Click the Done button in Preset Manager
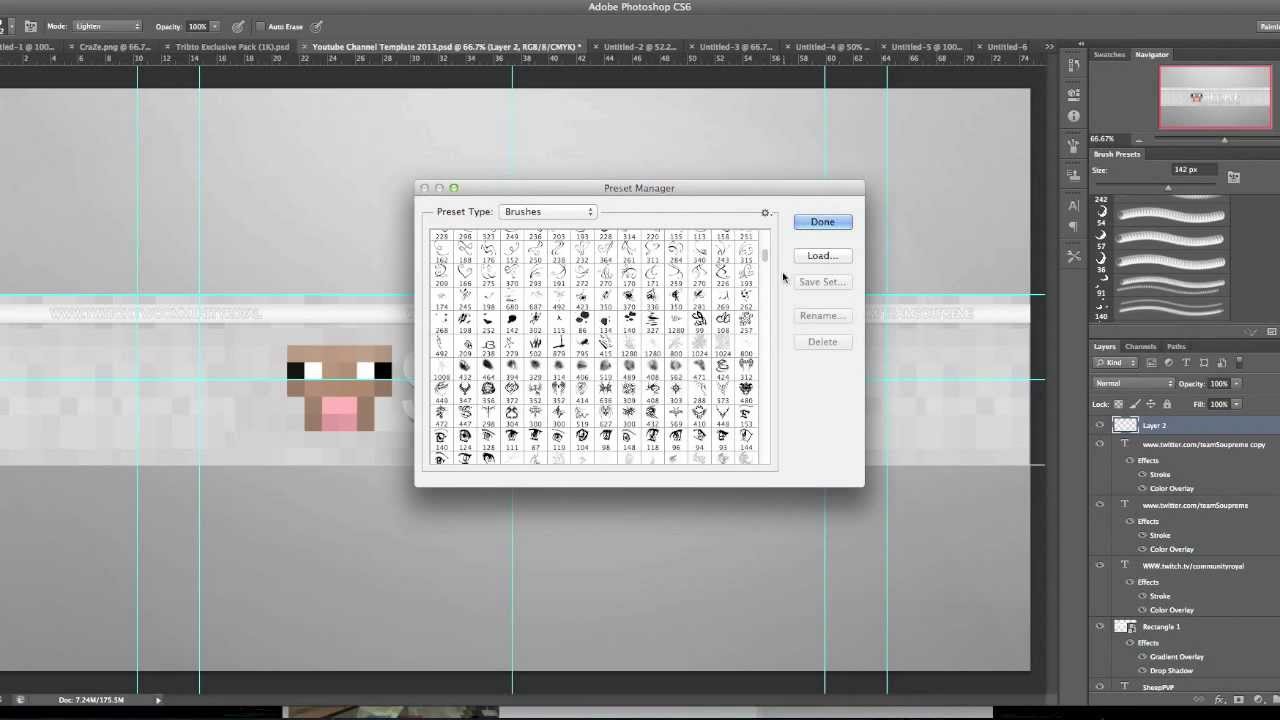1280x720 pixels. pos(823,222)
